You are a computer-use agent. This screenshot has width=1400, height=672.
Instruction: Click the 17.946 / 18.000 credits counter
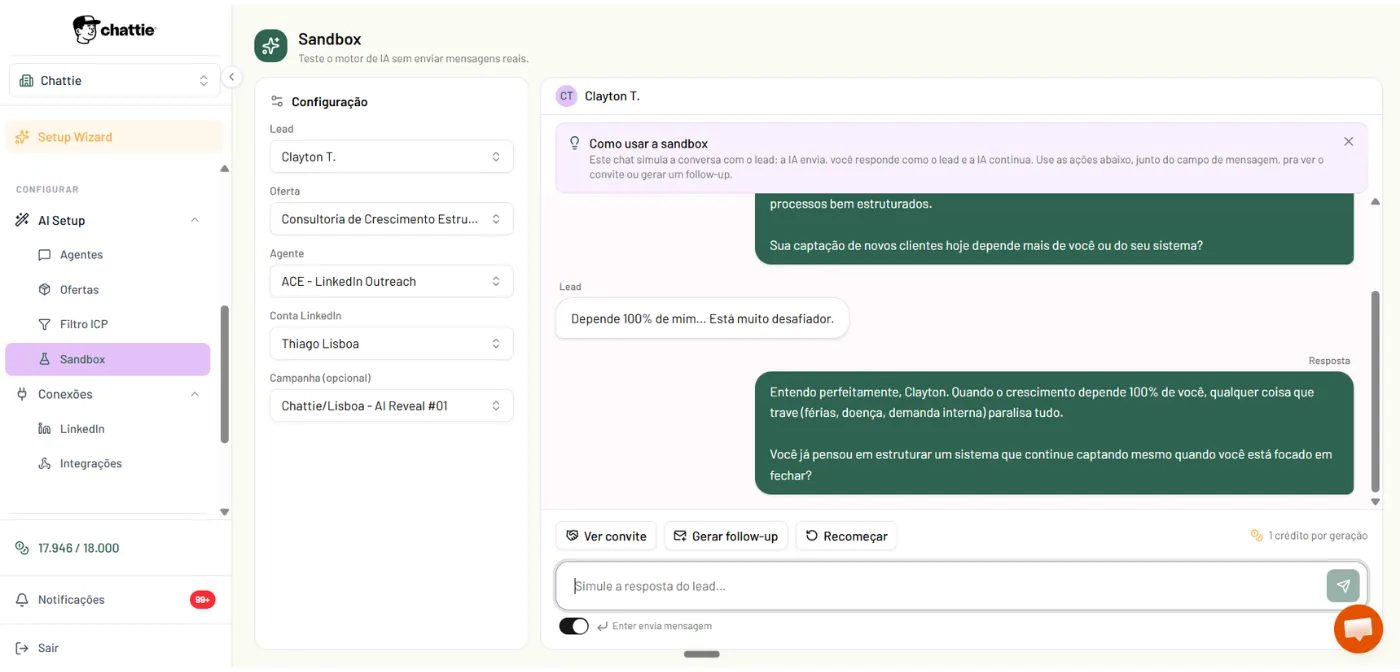(78, 548)
